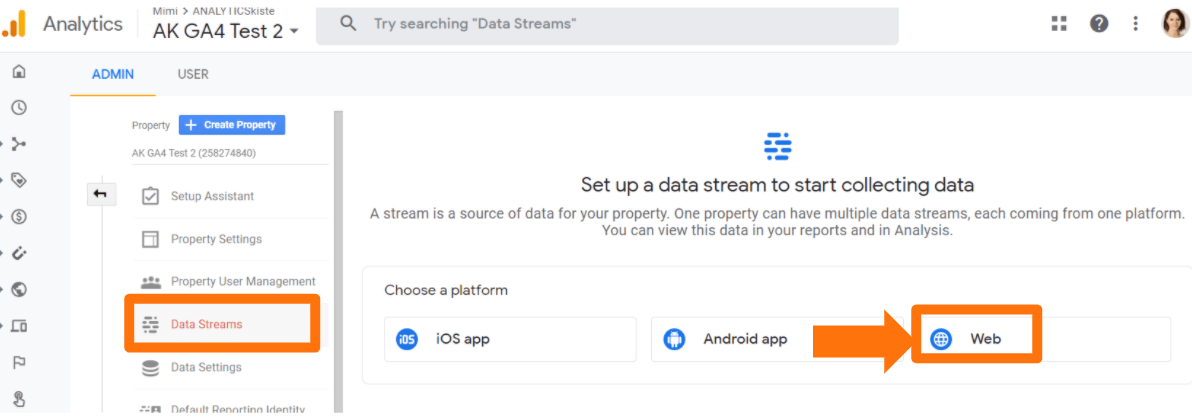This screenshot has height=419, width=1192.
Task: Click the "Choose a platform" label
Action: [x=445, y=290]
